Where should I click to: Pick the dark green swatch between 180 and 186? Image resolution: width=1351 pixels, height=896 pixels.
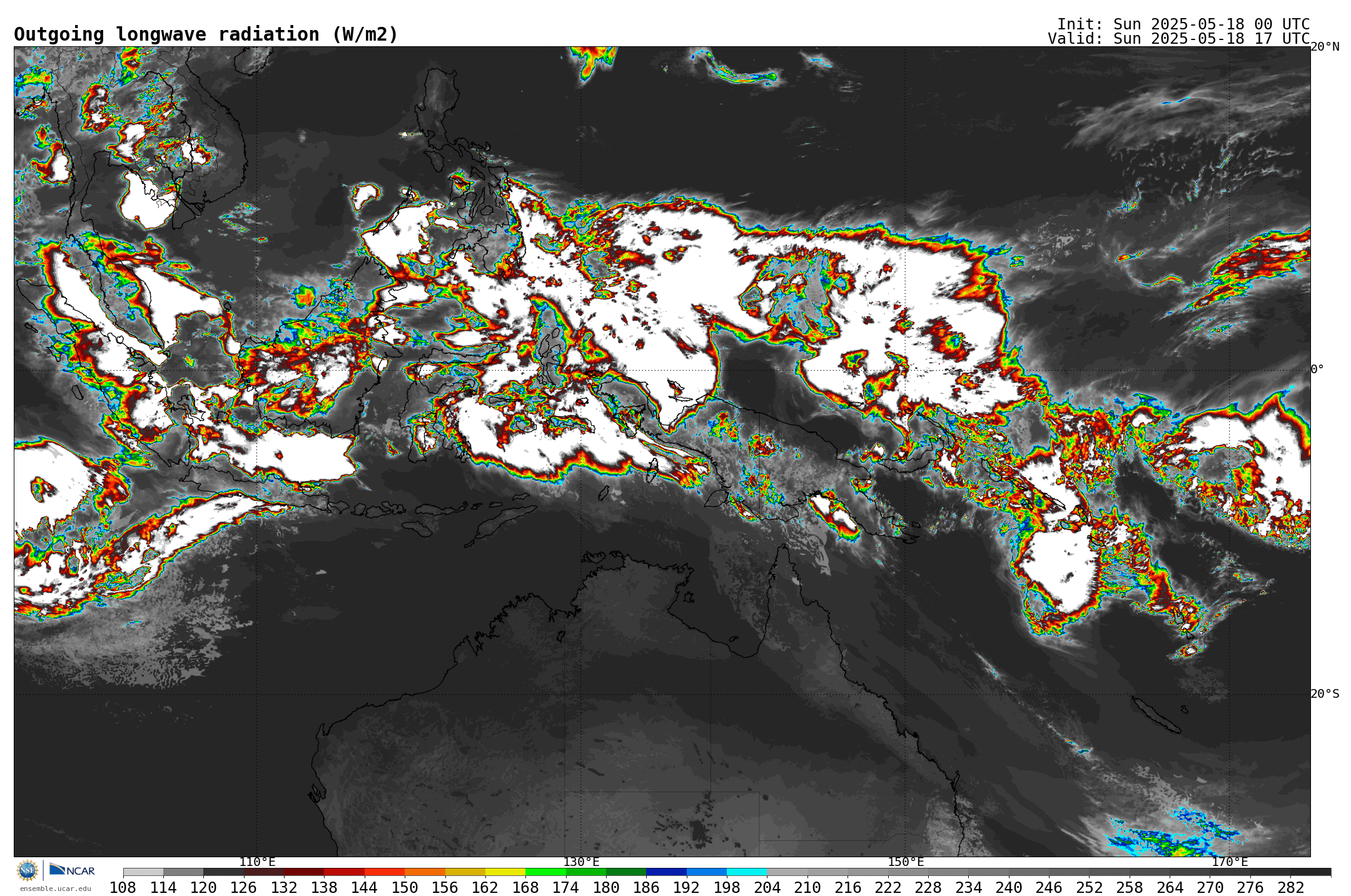click(626, 872)
